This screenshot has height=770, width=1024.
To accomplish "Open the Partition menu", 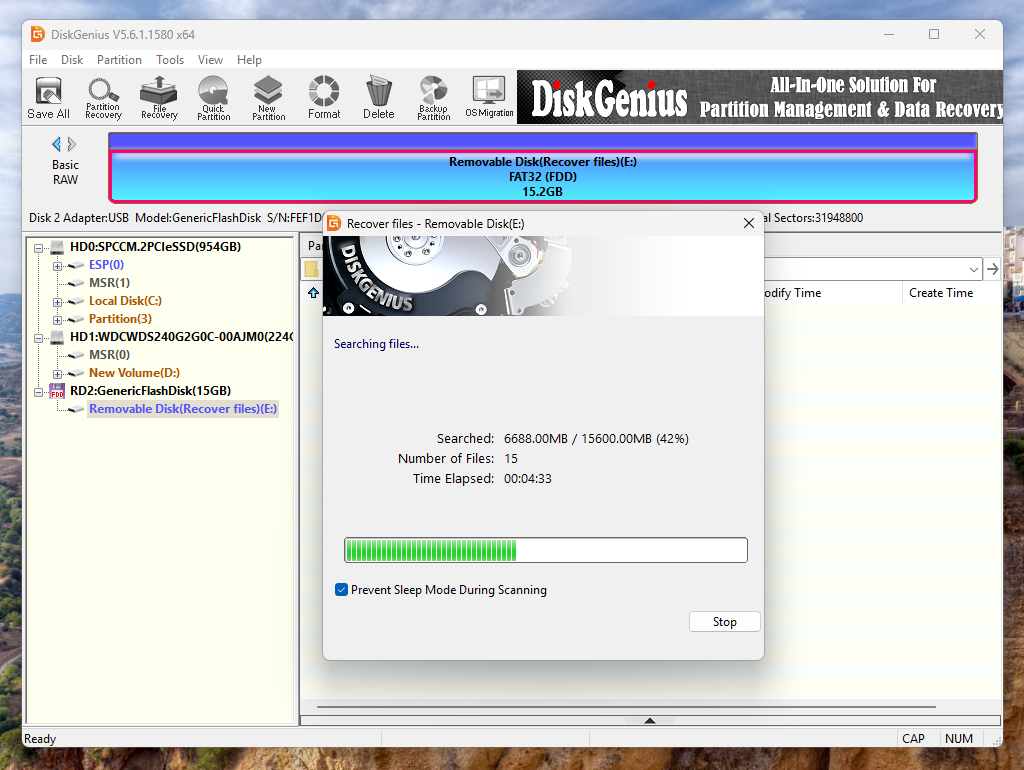I will (x=119, y=59).
